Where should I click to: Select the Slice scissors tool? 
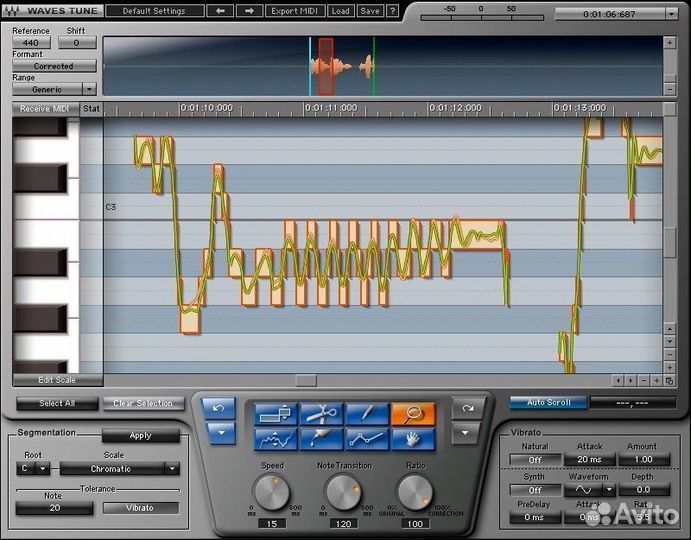321,413
